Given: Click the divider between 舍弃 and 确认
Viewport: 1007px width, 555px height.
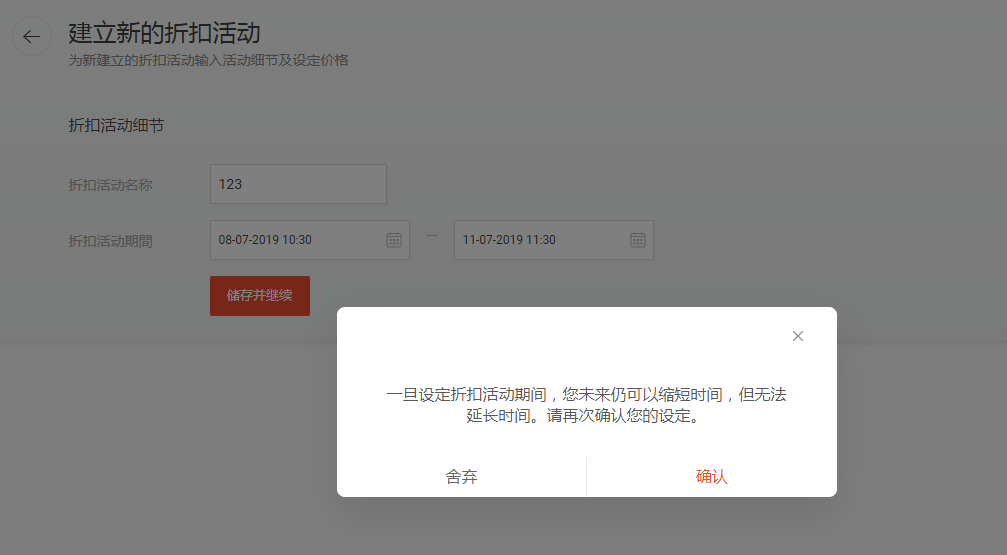Looking at the screenshot, I should click(x=586, y=477).
